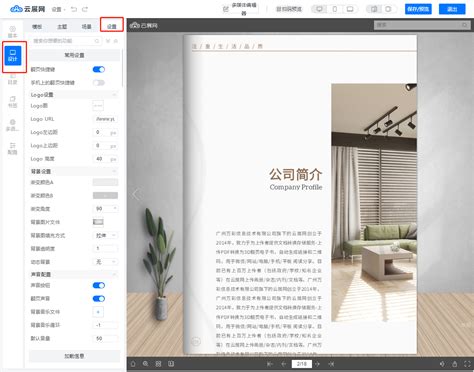Click the magnifier in the settings search box

point(97,41)
